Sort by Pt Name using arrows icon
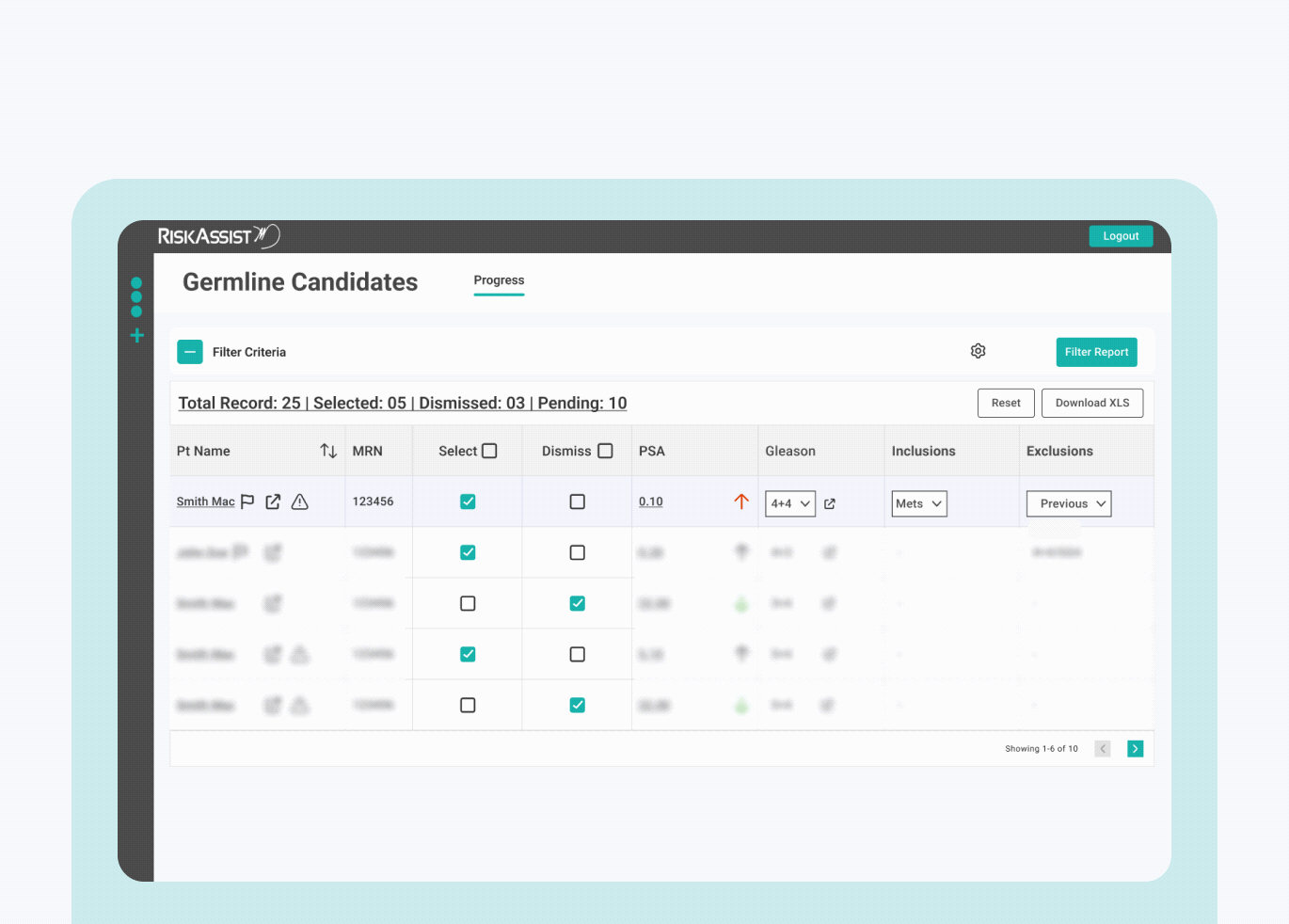 pos(328,451)
